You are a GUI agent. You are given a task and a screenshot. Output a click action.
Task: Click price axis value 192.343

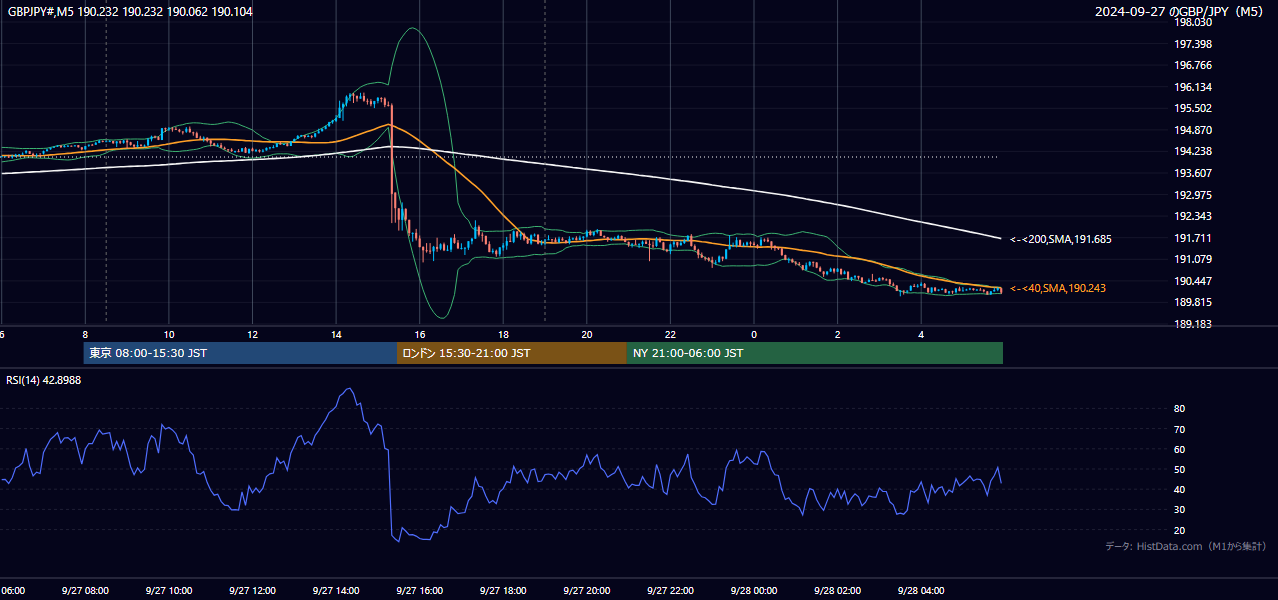click(1192, 216)
